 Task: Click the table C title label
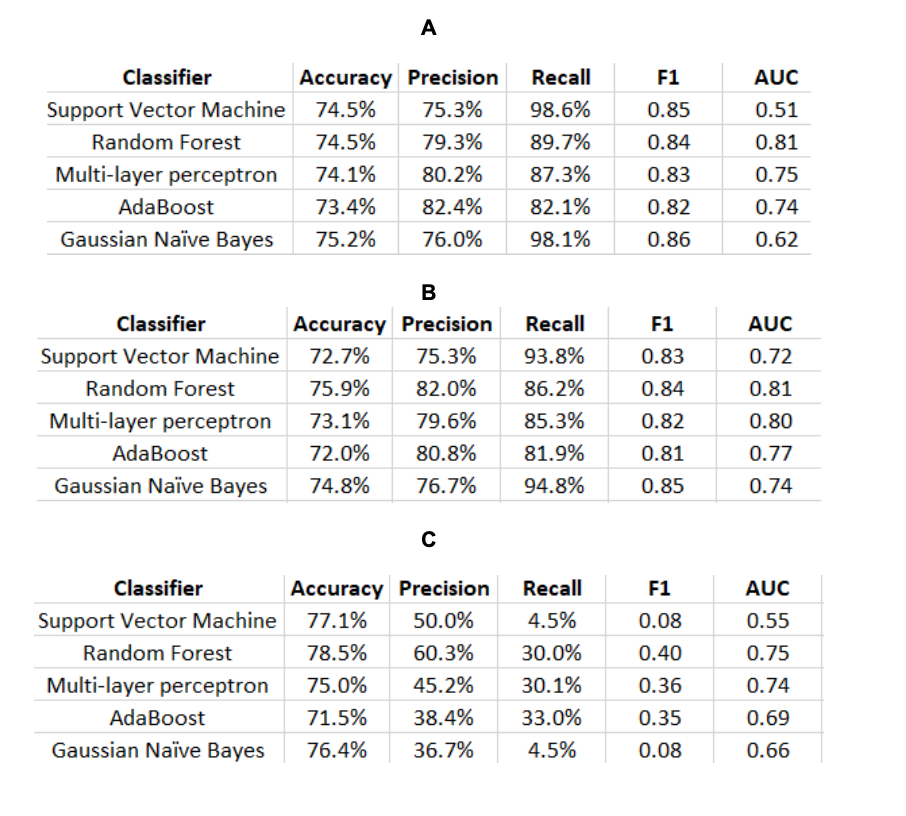point(429,540)
